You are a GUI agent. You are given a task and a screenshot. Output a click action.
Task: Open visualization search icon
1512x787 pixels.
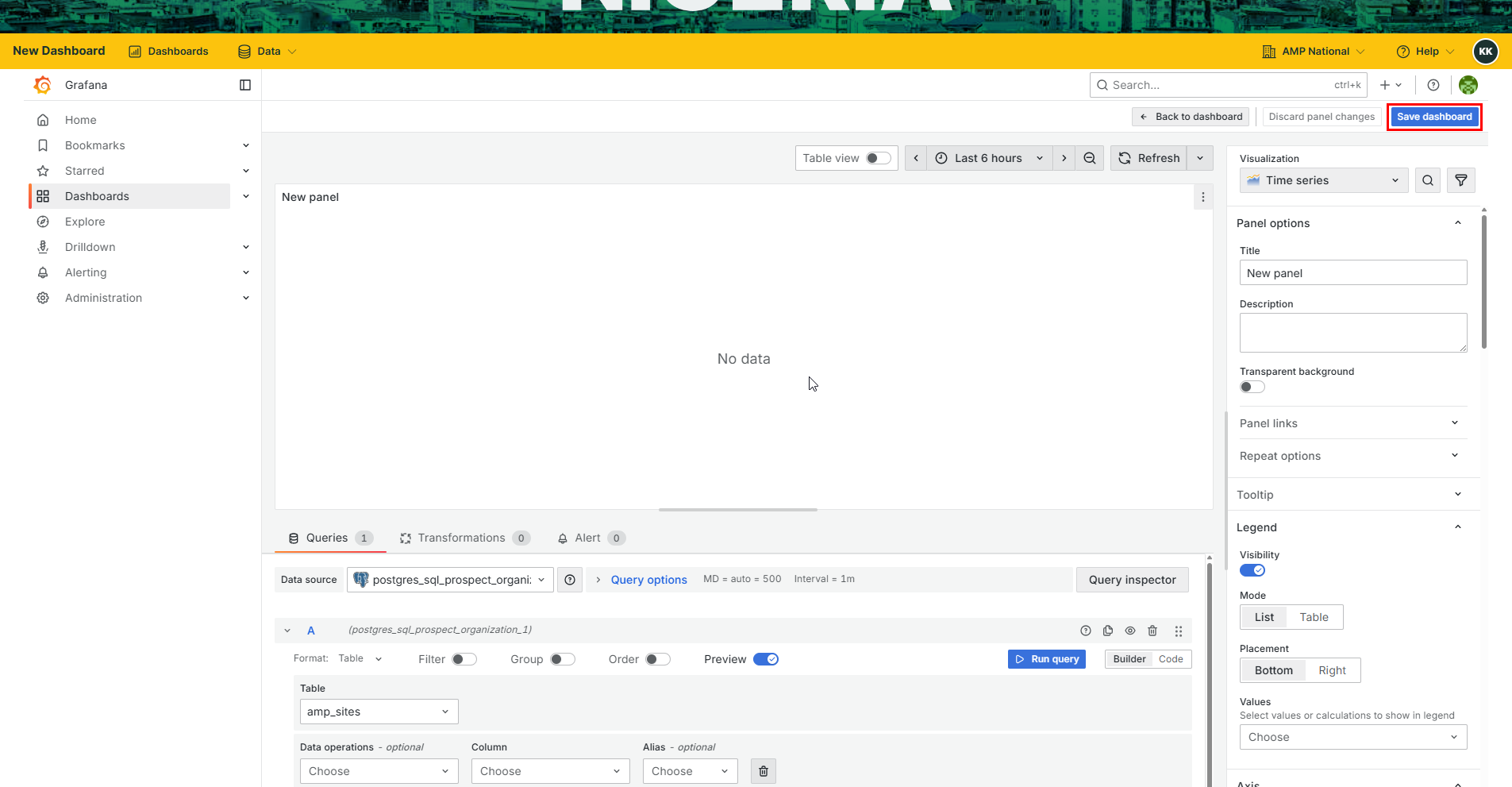pos(1428,180)
